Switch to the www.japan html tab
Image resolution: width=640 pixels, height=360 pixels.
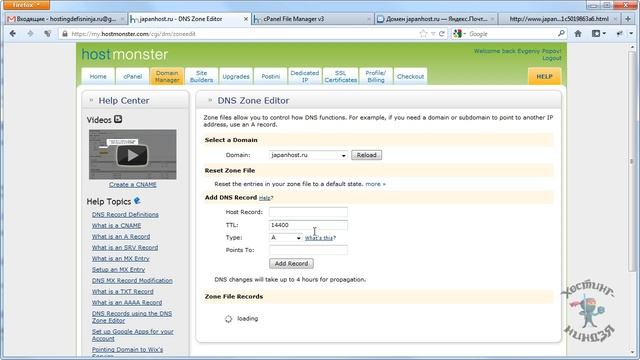point(559,19)
